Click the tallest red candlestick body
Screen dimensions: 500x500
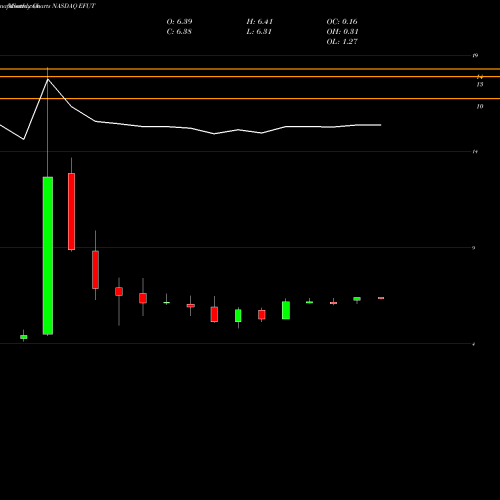pyautogui.click(x=71, y=211)
